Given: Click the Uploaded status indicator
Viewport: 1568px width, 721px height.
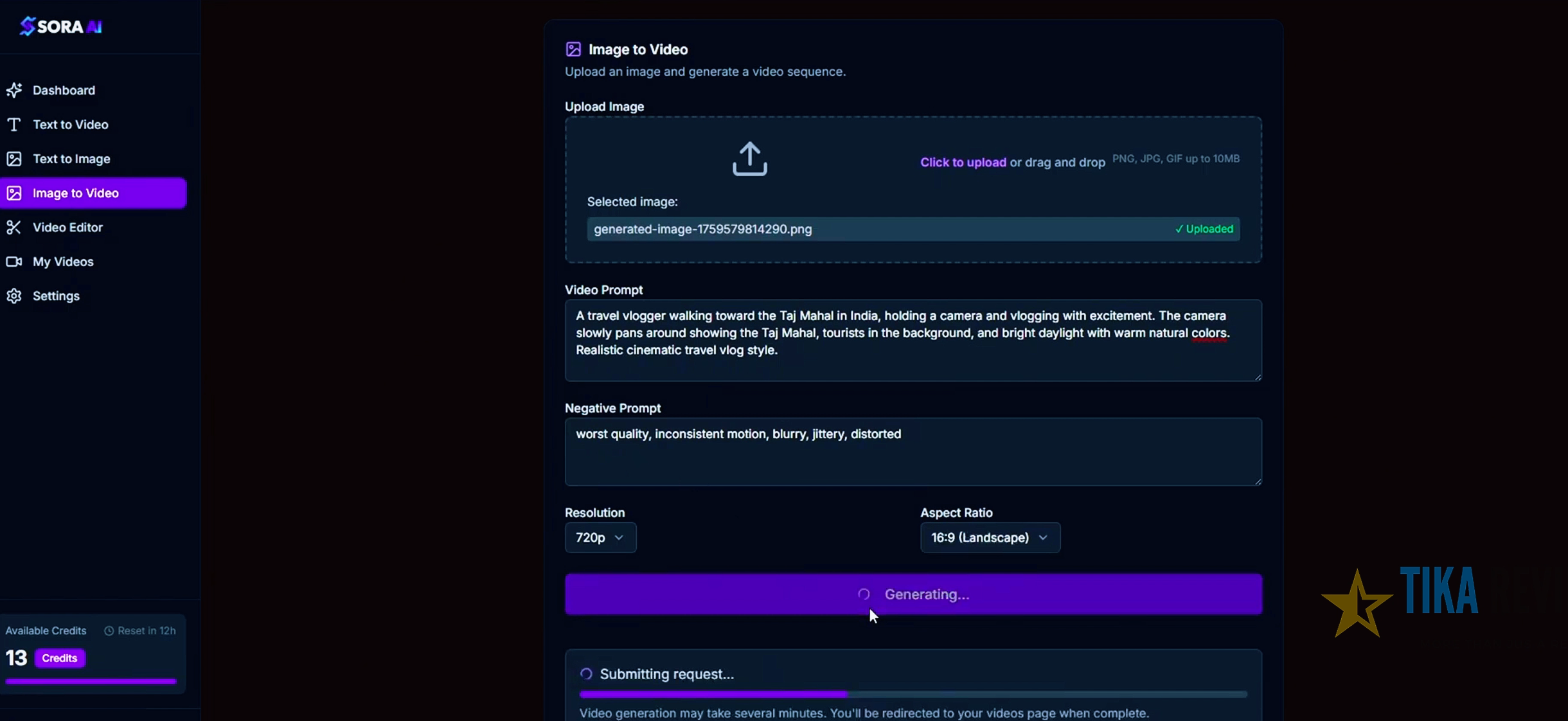Looking at the screenshot, I should [x=1203, y=229].
